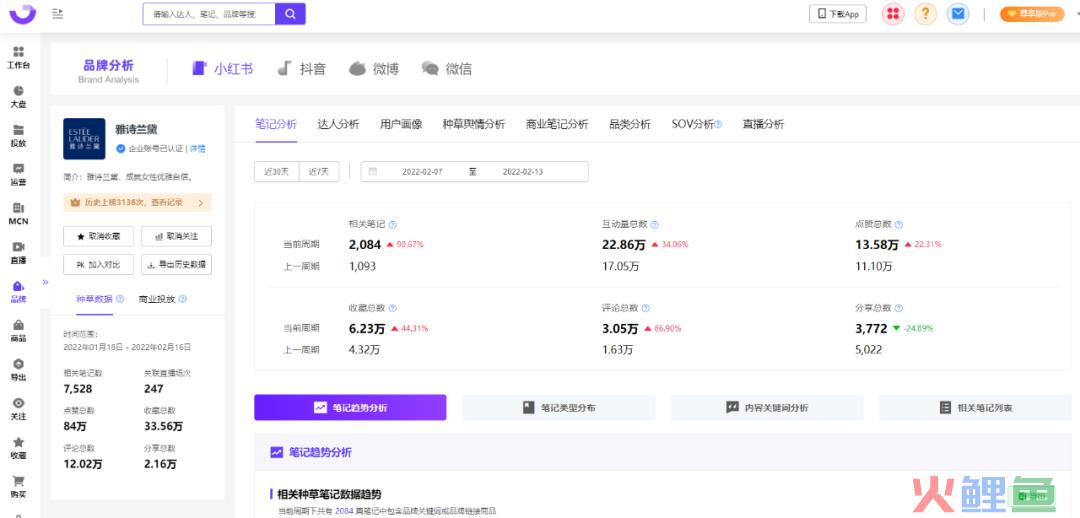Click the orange Pro membership badge
The image size is (1080, 518).
(x=1032, y=14)
